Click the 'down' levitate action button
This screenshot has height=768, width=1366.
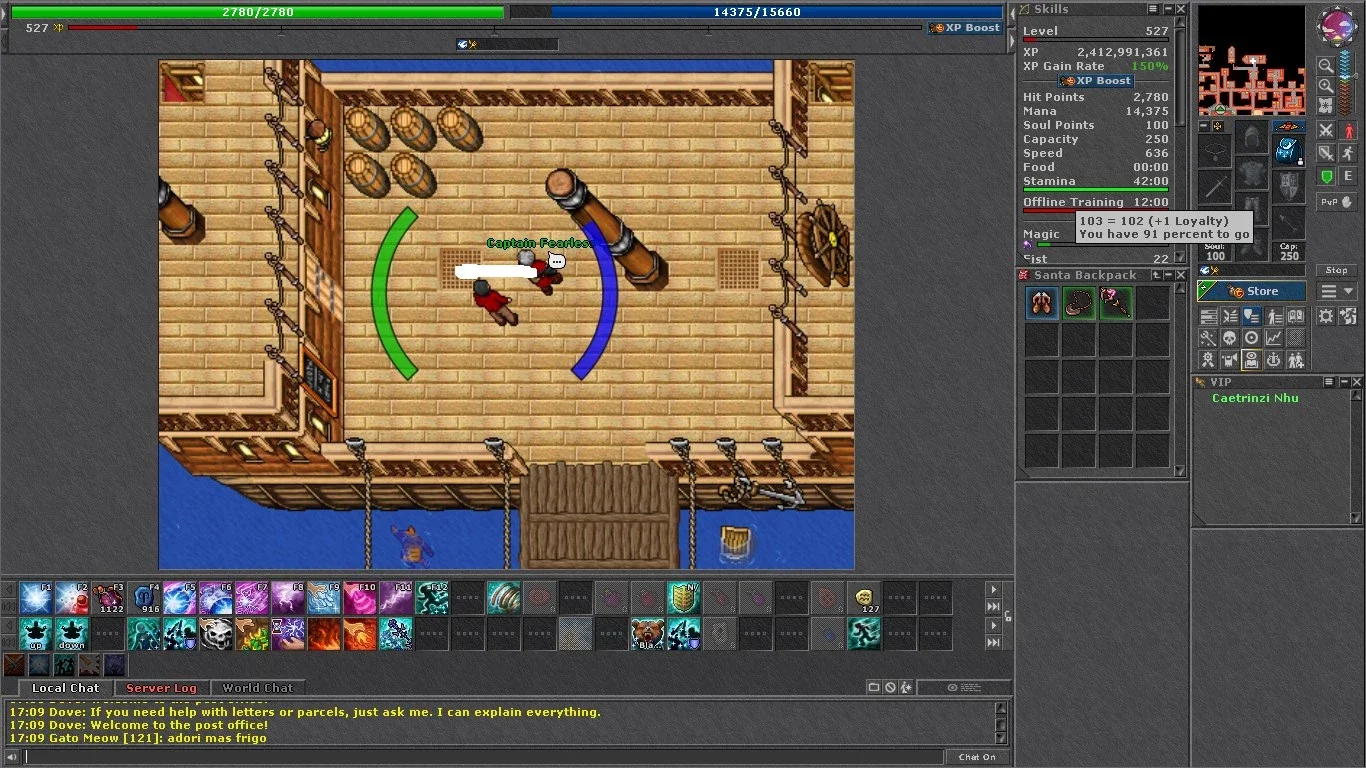pyautogui.click(x=72, y=634)
